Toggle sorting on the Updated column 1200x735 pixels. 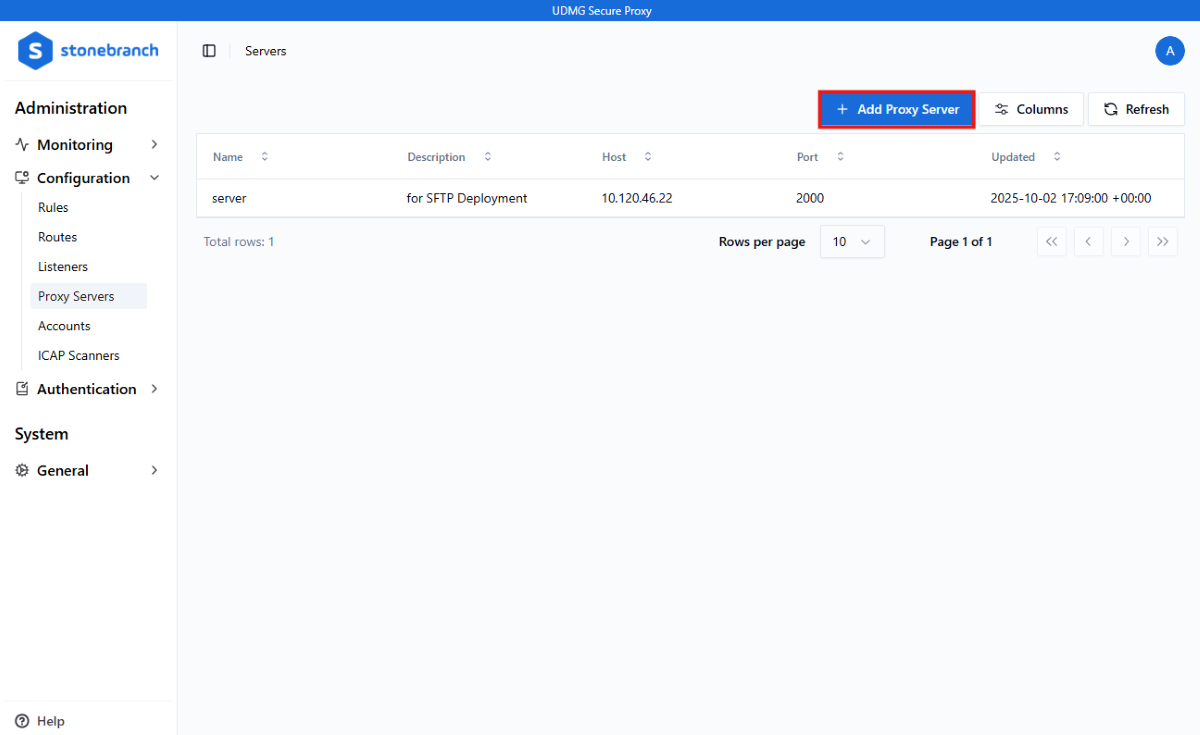click(1057, 156)
